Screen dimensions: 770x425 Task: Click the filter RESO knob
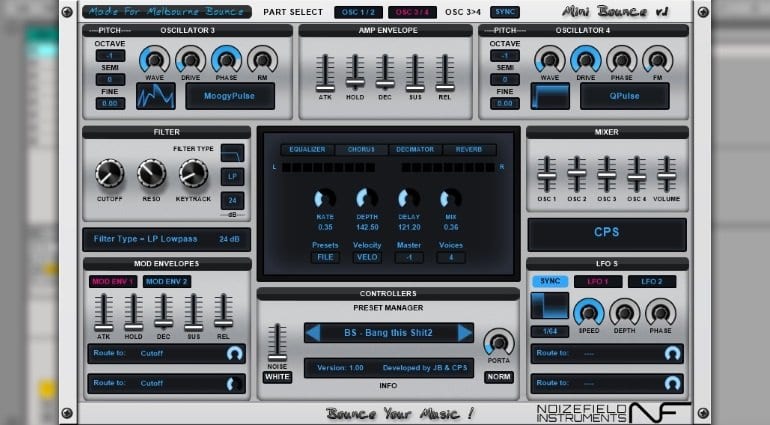tap(151, 173)
